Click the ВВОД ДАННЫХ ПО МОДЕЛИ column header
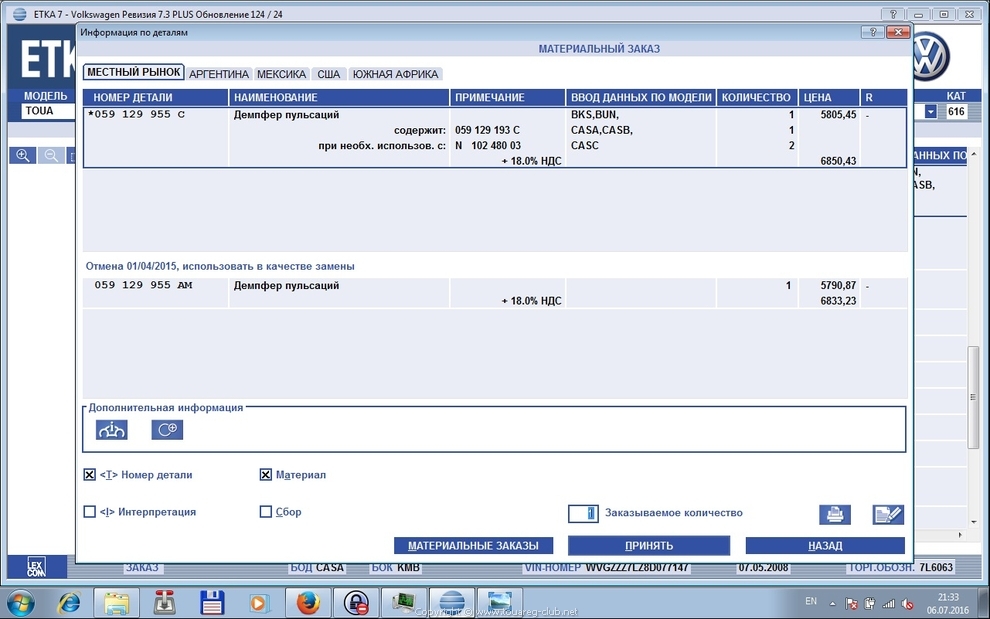 (x=641, y=97)
